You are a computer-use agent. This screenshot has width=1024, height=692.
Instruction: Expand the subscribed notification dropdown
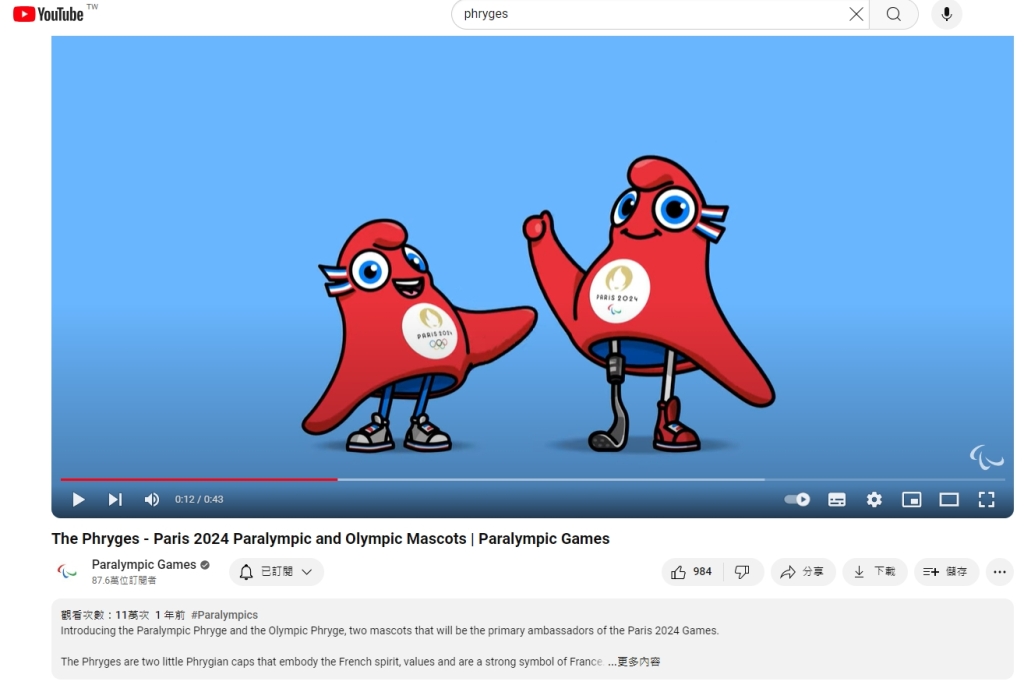coord(277,572)
